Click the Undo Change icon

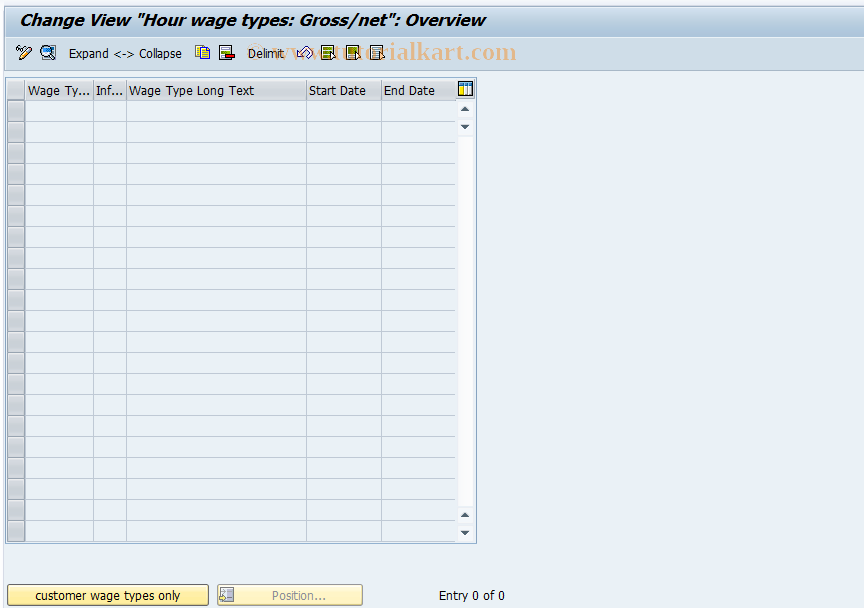click(304, 53)
